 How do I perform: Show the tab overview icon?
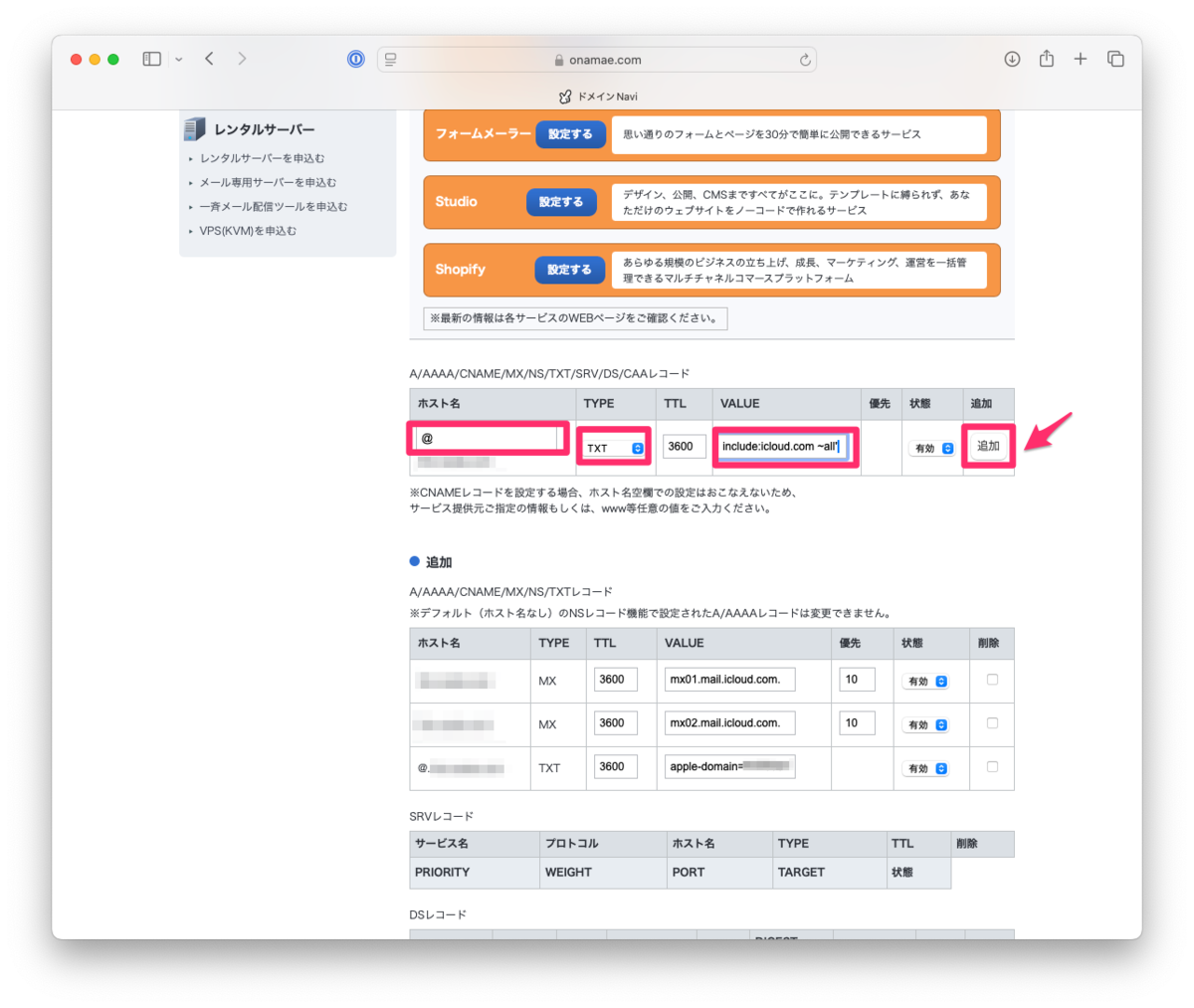[1115, 59]
